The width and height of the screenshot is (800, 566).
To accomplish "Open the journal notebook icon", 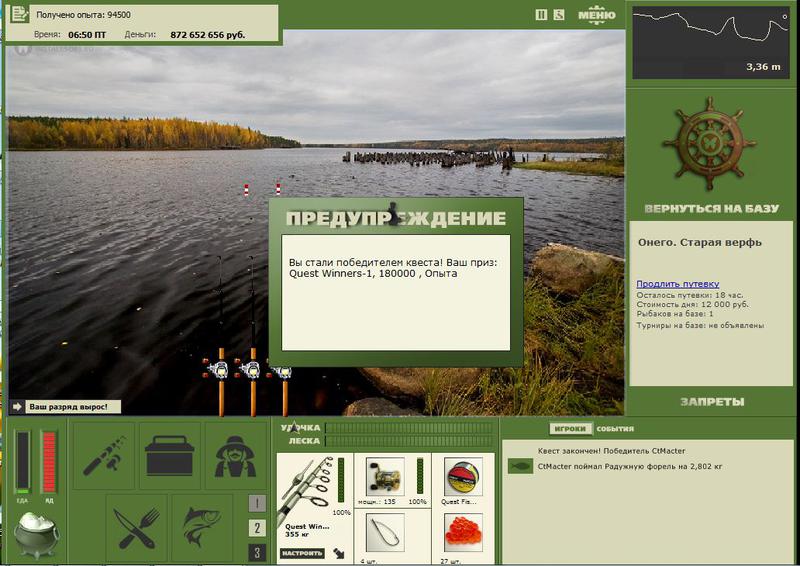I will coord(19,14).
